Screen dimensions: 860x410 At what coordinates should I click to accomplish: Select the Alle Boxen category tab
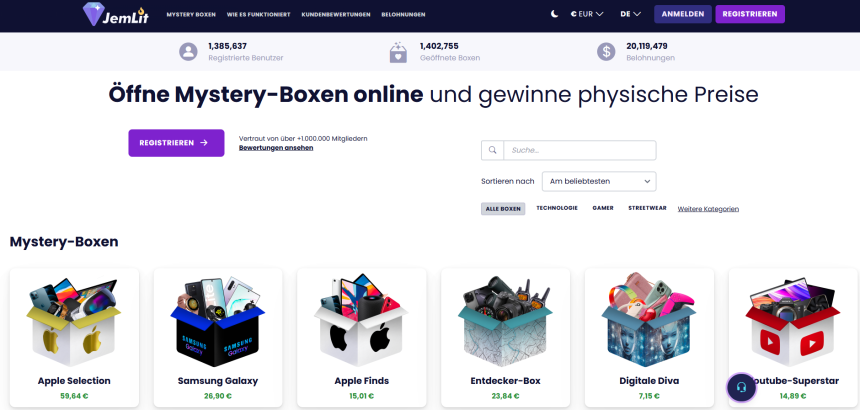click(x=503, y=209)
